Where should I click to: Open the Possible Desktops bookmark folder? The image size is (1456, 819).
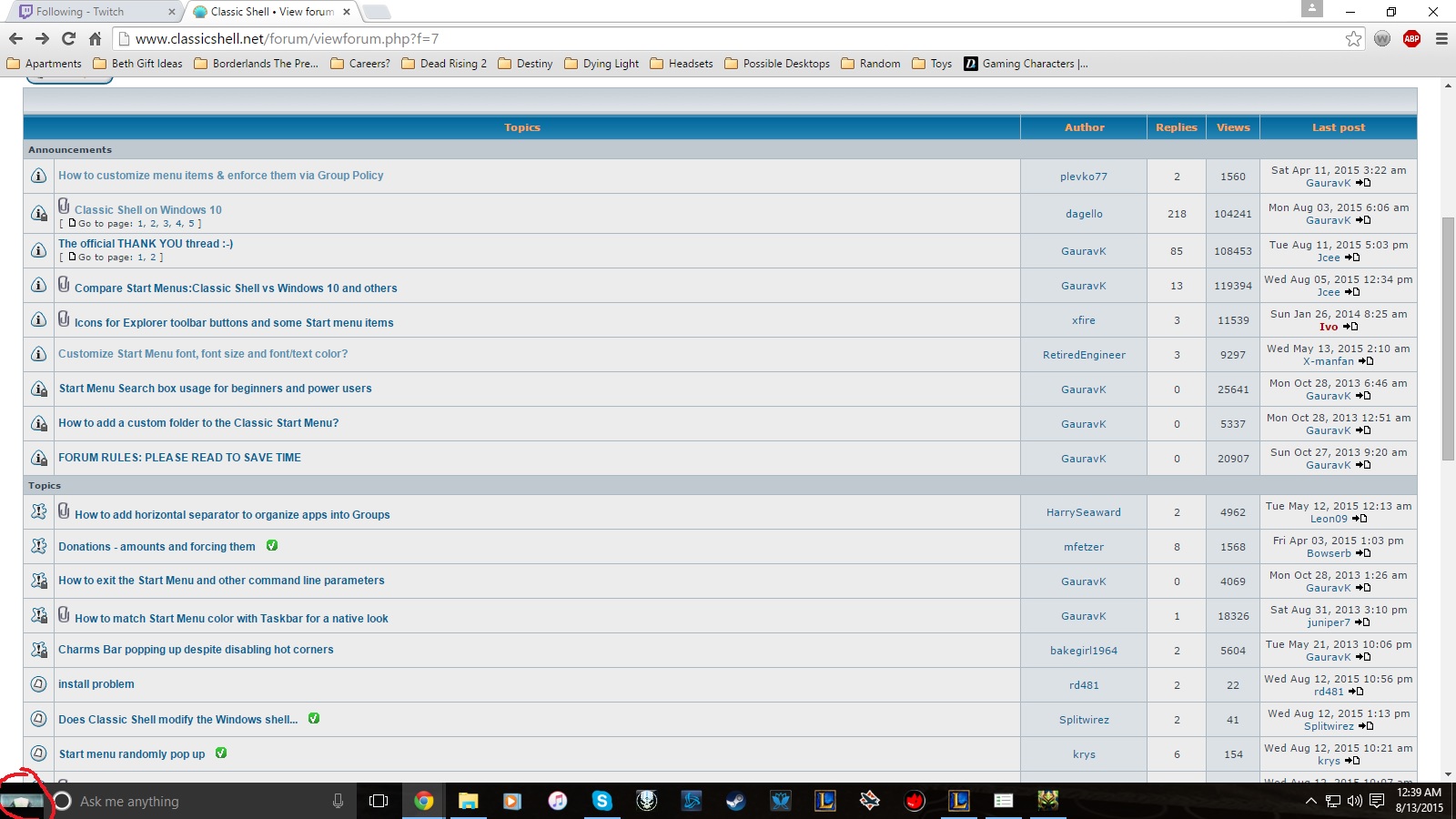[x=777, y=64]
